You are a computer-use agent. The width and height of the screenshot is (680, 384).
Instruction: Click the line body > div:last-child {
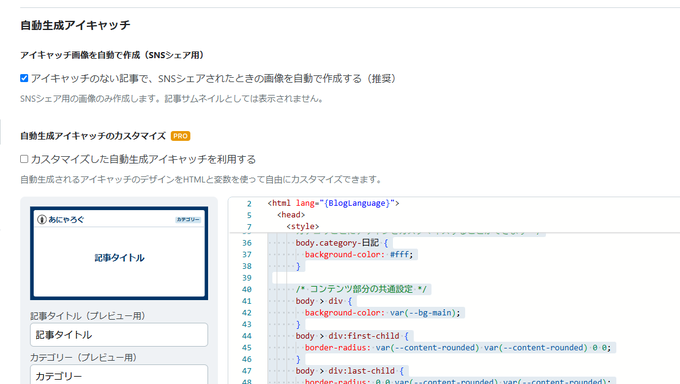coord(350,371)
